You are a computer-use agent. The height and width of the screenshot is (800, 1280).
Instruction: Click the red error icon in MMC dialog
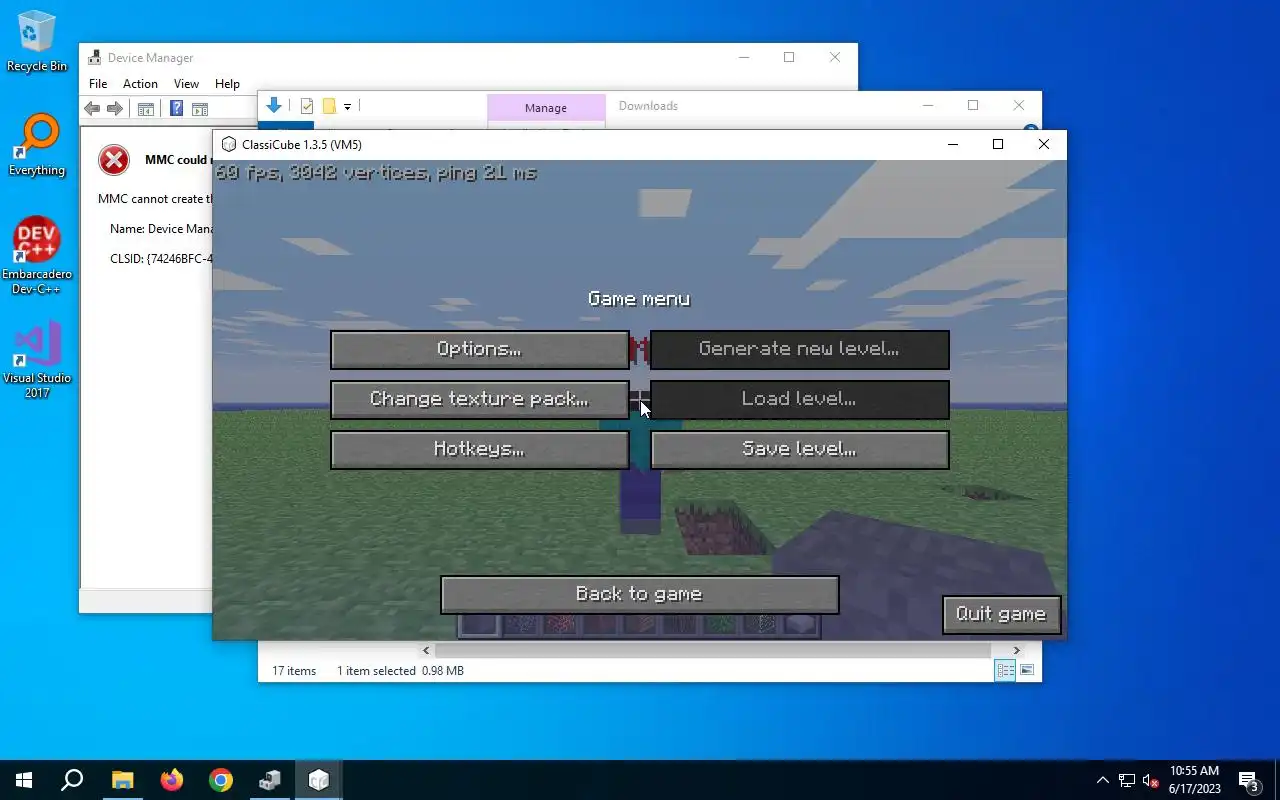click(x=114, y=160)
